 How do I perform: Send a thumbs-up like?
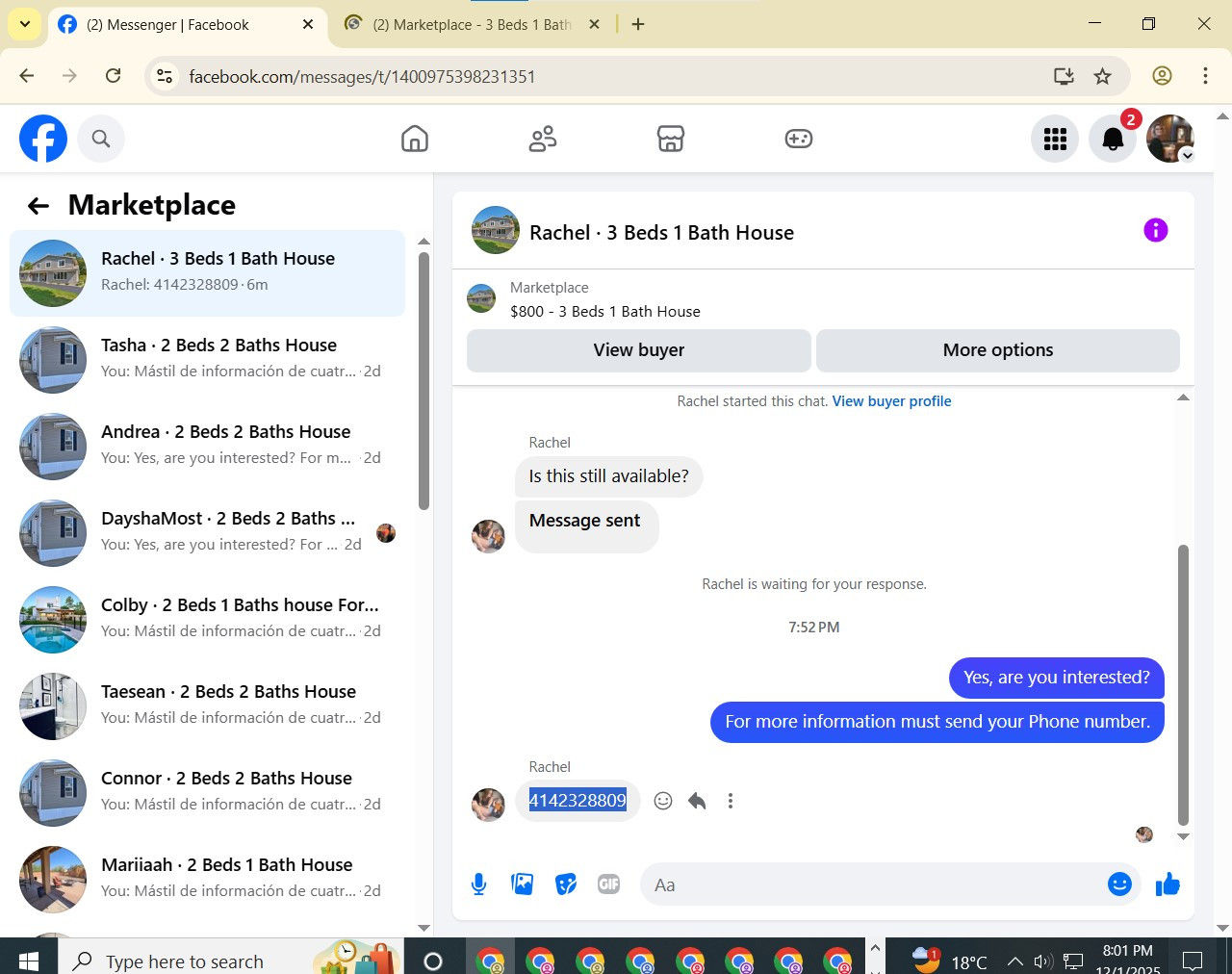tap(1168, 884)
